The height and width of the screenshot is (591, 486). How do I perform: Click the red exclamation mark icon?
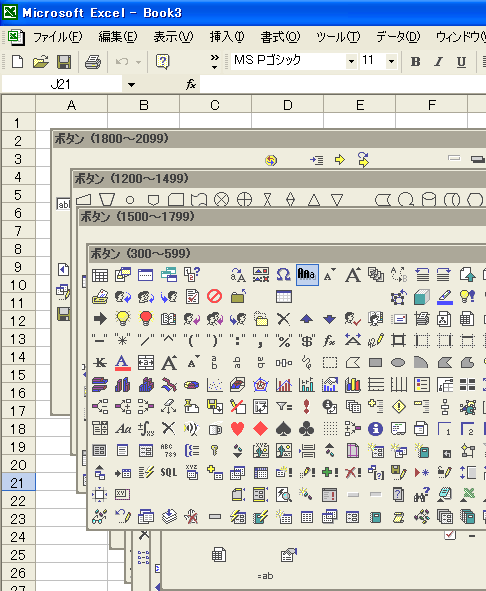click(307, 407)
